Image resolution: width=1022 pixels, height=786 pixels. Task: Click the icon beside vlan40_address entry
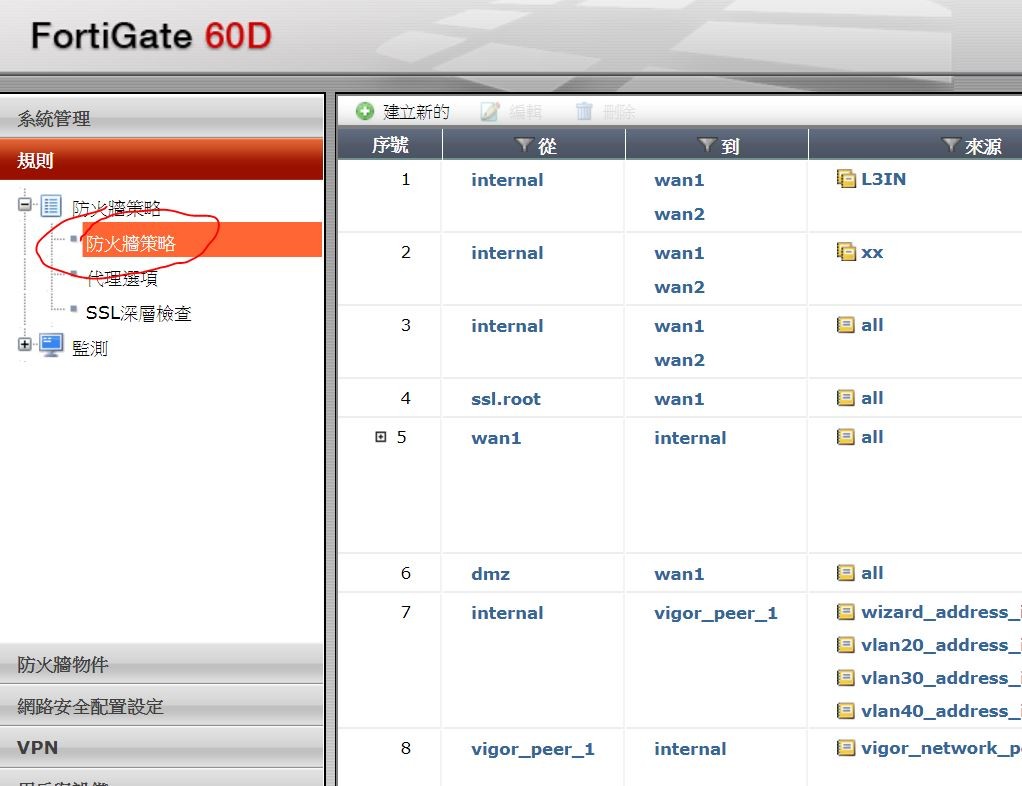tap(845, 710)
